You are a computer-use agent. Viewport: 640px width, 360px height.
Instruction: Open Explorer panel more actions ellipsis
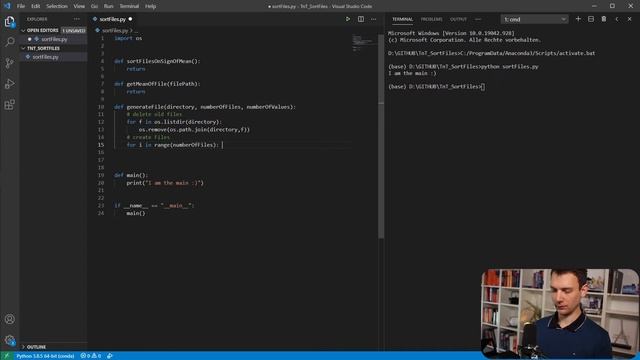[x=77, y=19]
